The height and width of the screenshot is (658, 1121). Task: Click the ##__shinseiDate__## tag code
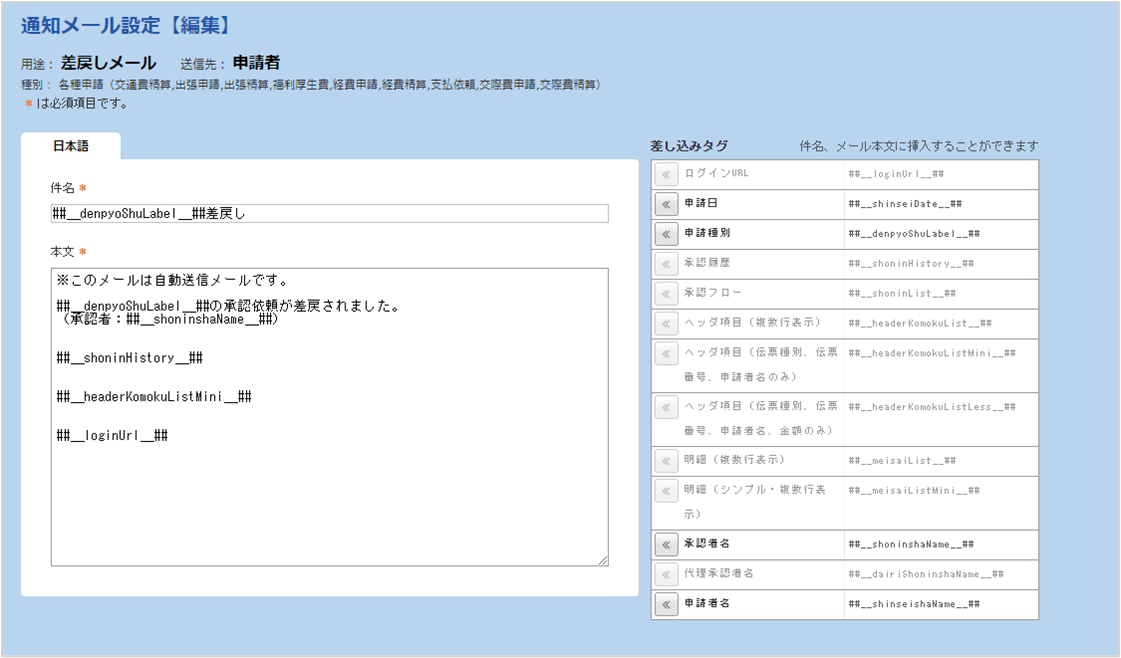(904, 204)
